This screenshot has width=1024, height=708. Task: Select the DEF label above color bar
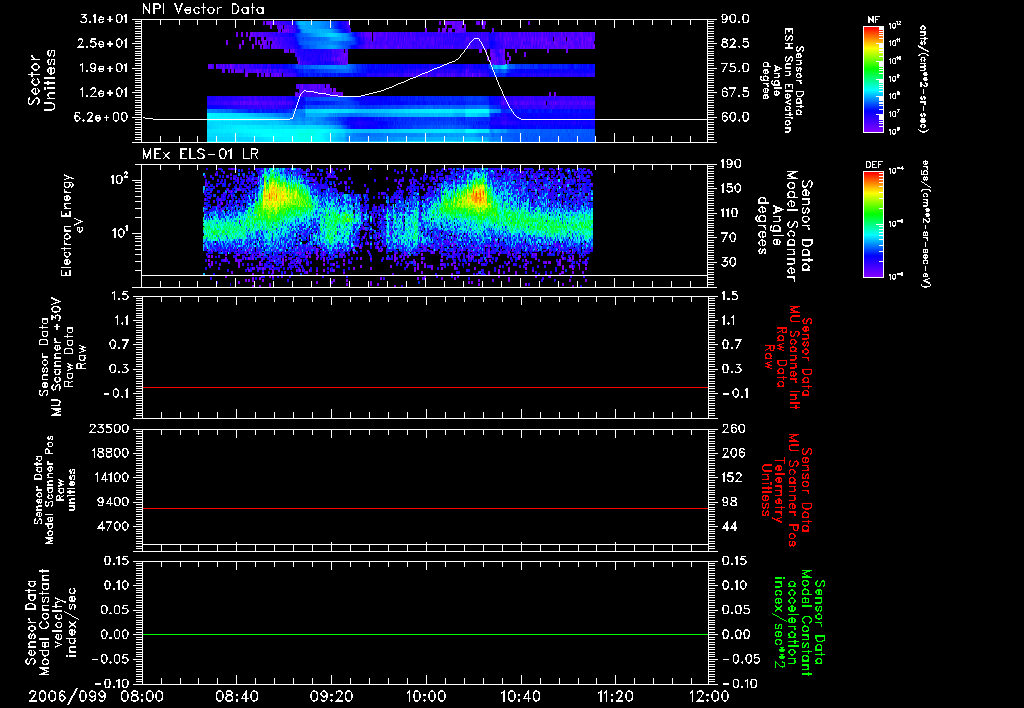click(873, 165)
